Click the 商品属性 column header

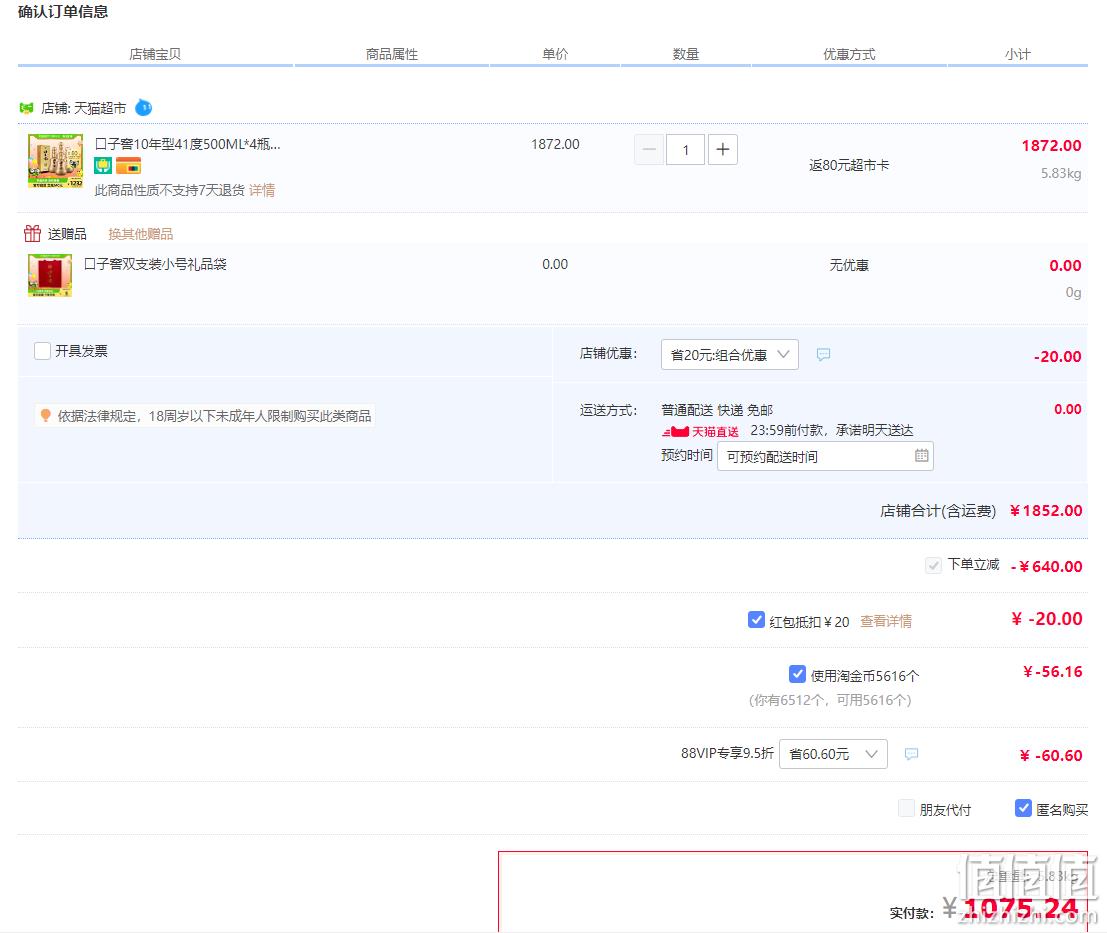pos(392,54)
